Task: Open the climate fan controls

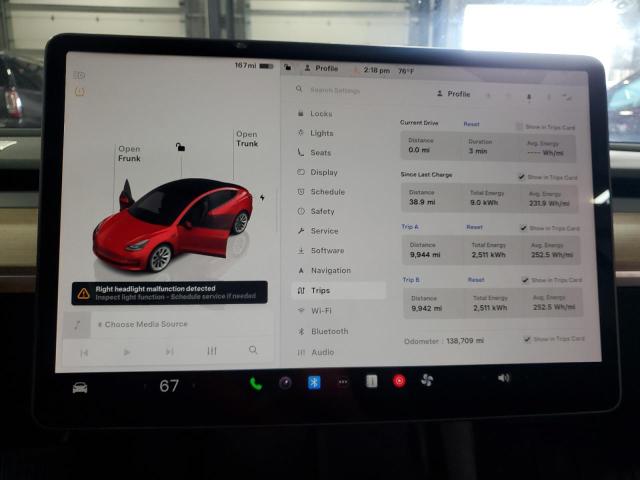Action: [x=427, y=380]
